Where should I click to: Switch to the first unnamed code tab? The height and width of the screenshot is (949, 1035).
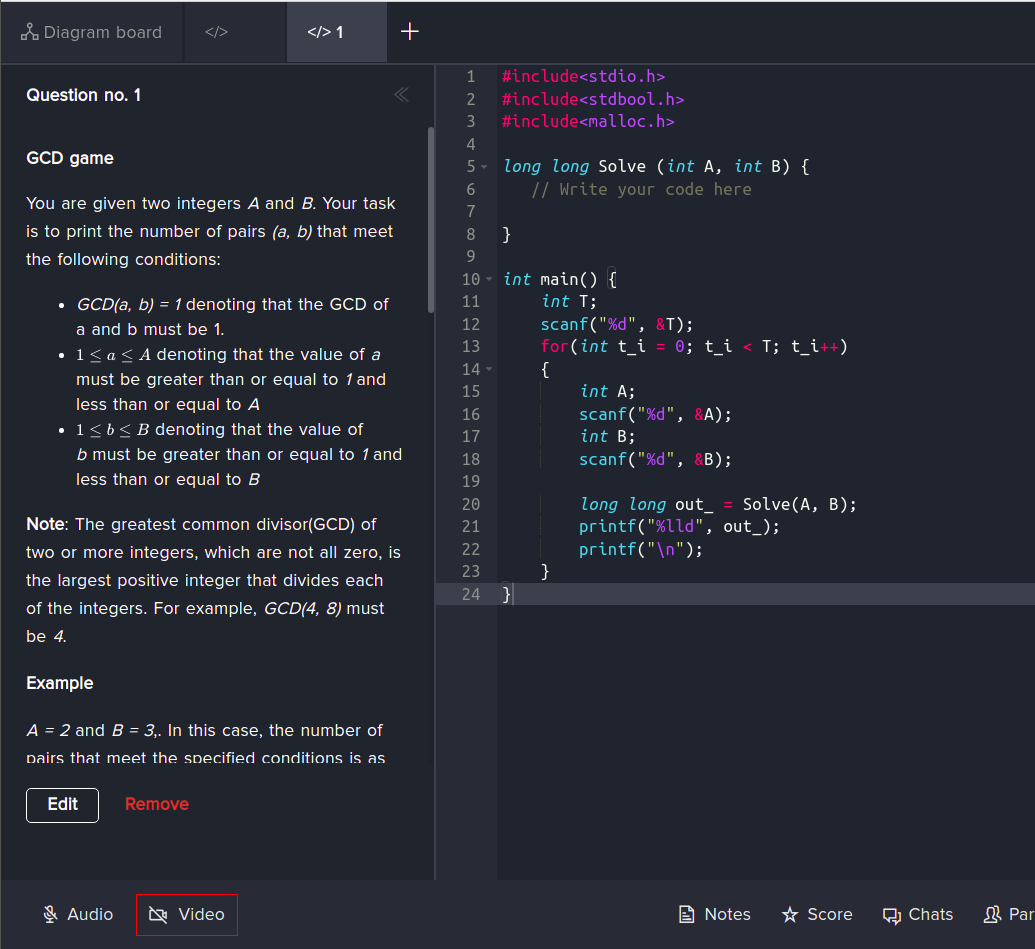[x=217, y=32]
